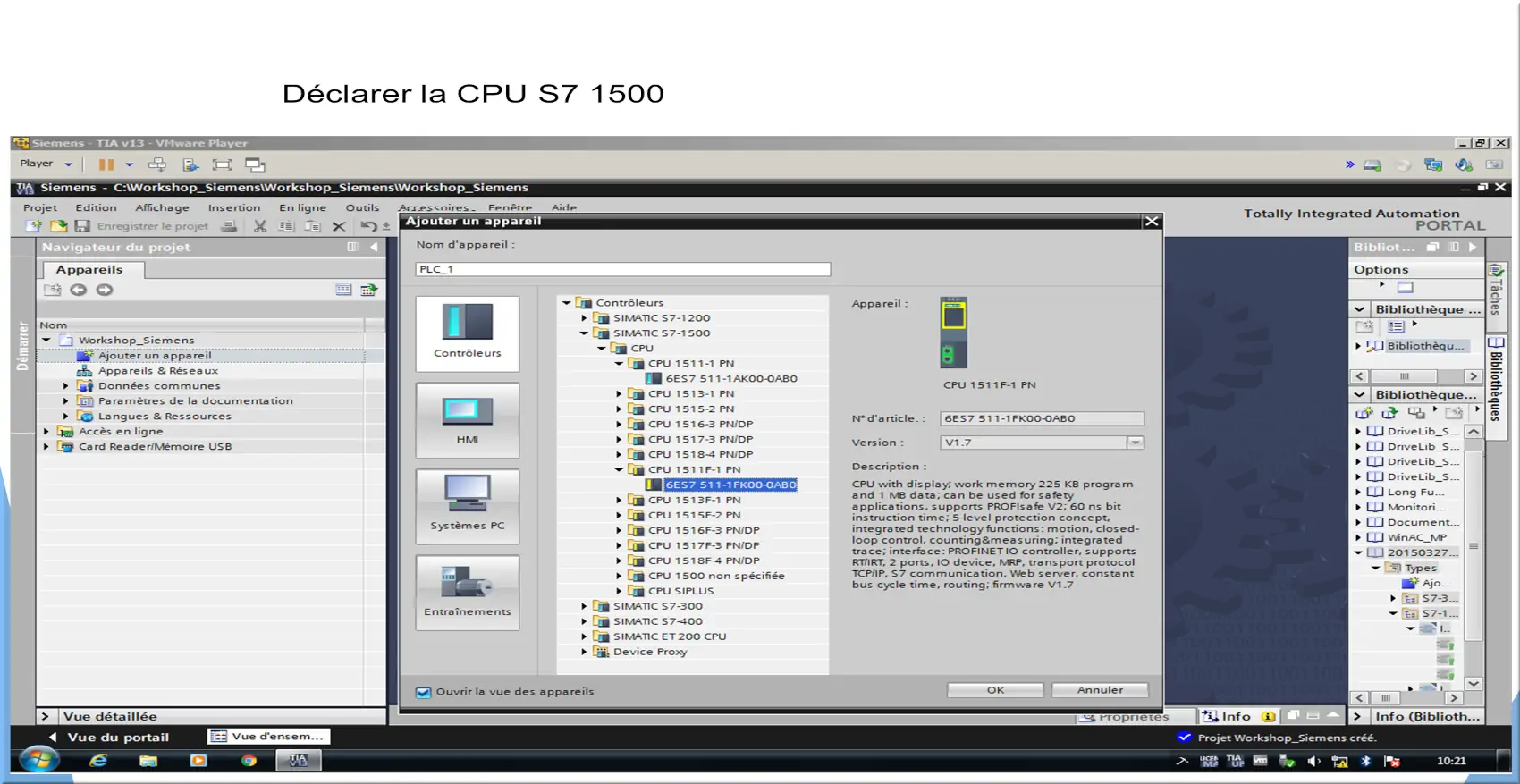This screenshot has height=784, width=1520.
Task: Collapse SIMATIC S7-1500 node
Action: point(584,333)
